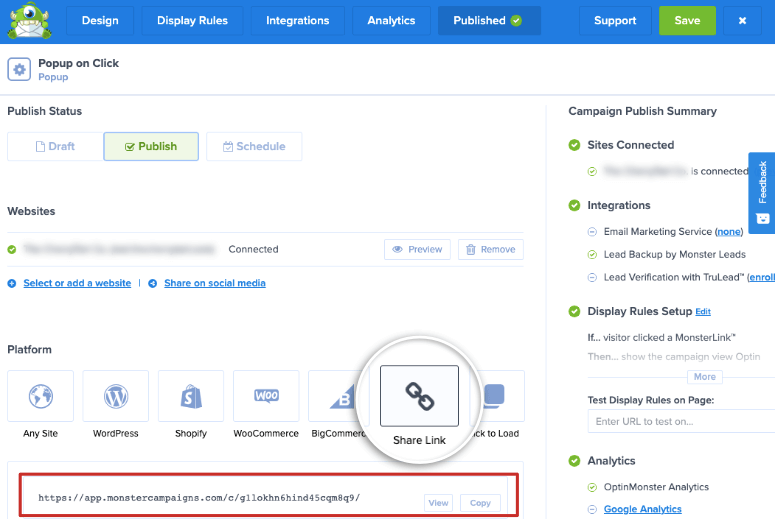Click arrow icon beside Share on social
Viewport: 775px width, 519px height.
click(153, 283)
